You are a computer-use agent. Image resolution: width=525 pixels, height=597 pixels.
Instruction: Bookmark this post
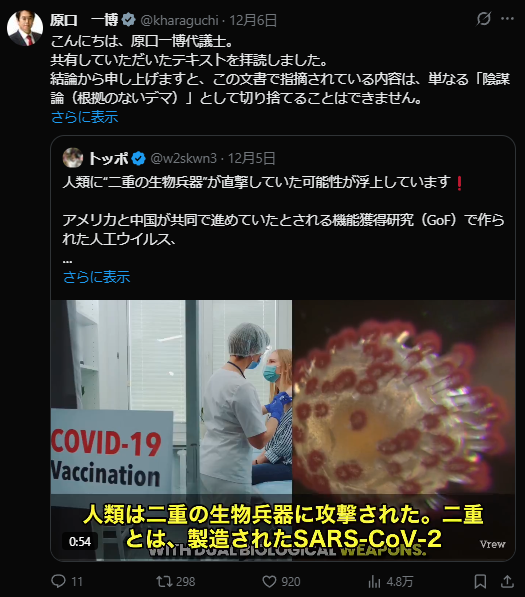click(480, 581)
